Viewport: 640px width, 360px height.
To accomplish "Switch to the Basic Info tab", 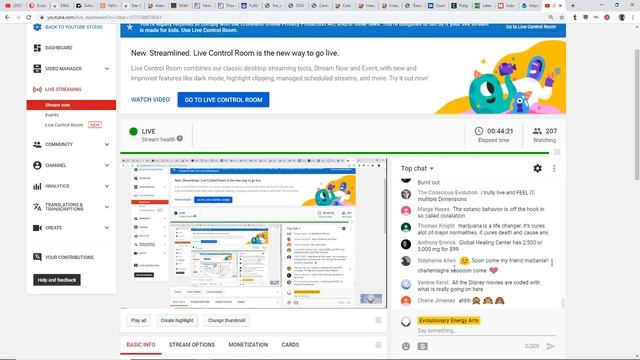I will click(141, 345).
